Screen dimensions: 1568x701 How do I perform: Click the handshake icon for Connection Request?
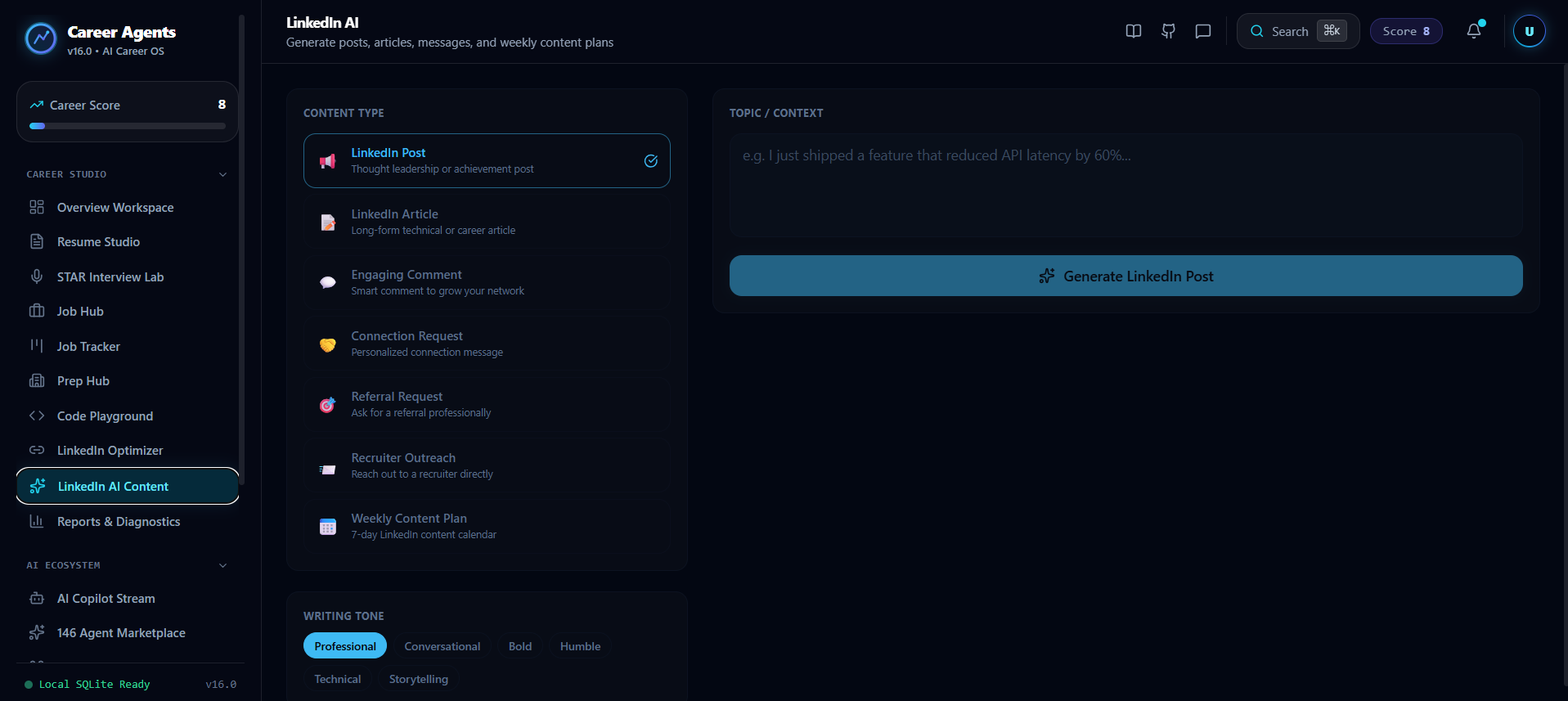pos(328,344)
